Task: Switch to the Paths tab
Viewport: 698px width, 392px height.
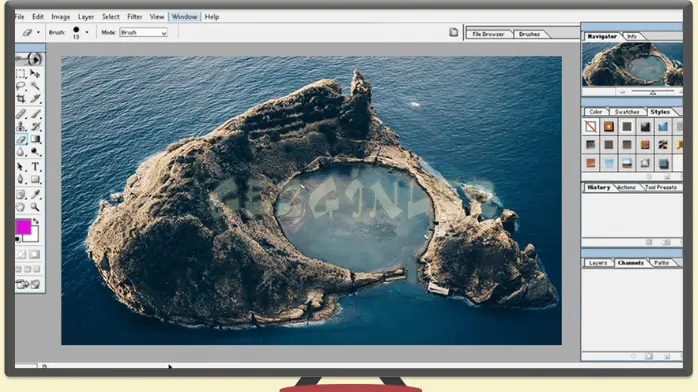Action: click(661, 263)
